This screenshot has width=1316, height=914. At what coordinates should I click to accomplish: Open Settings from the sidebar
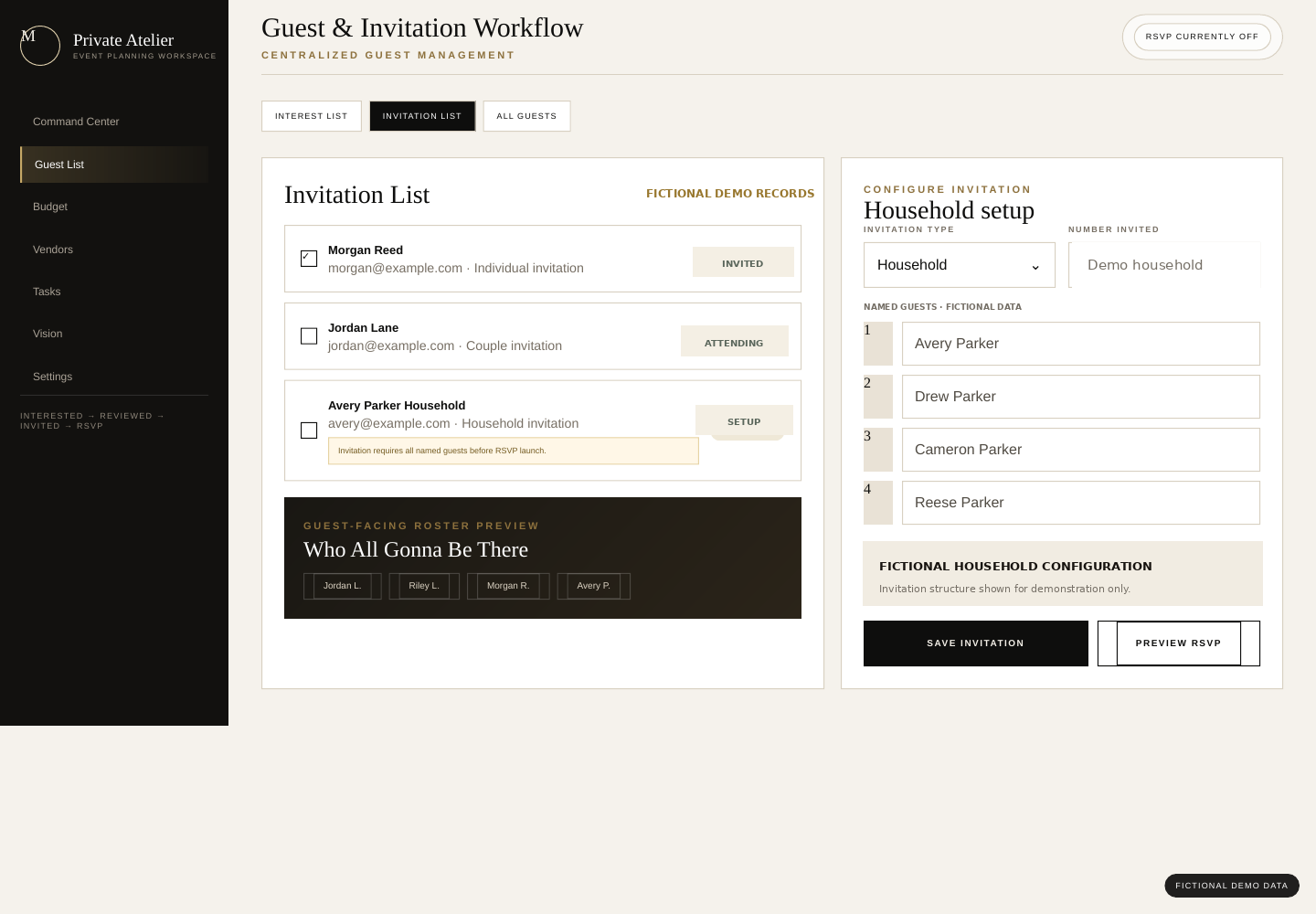click(114, 377)
